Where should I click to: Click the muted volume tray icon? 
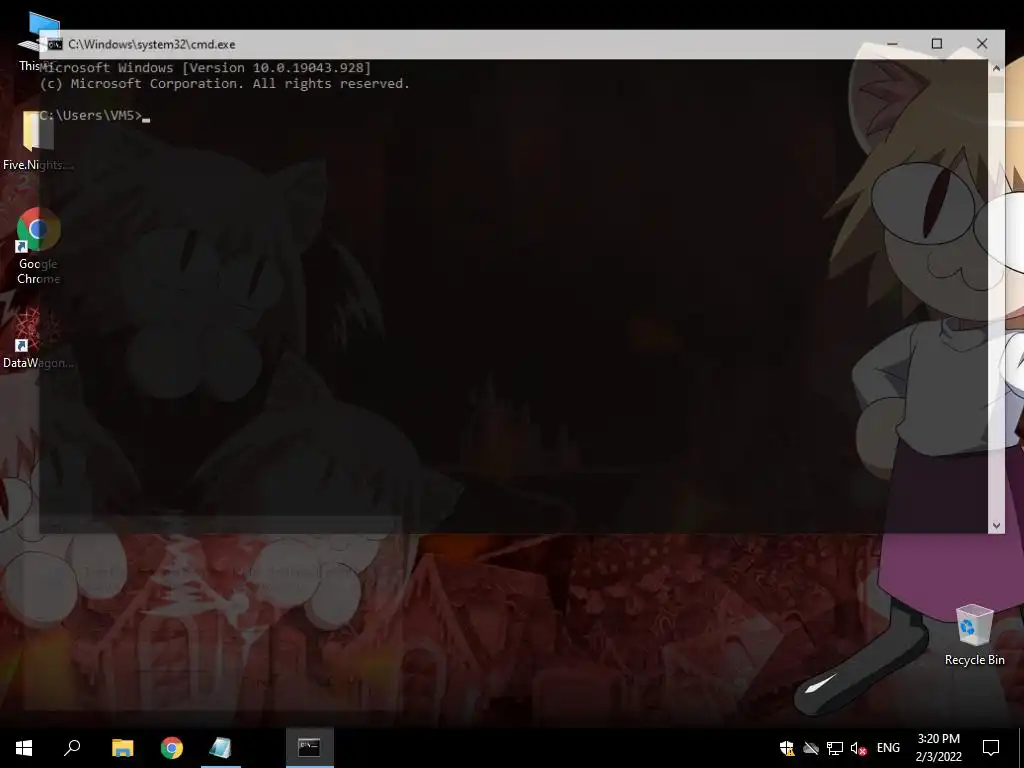[858, 748]
